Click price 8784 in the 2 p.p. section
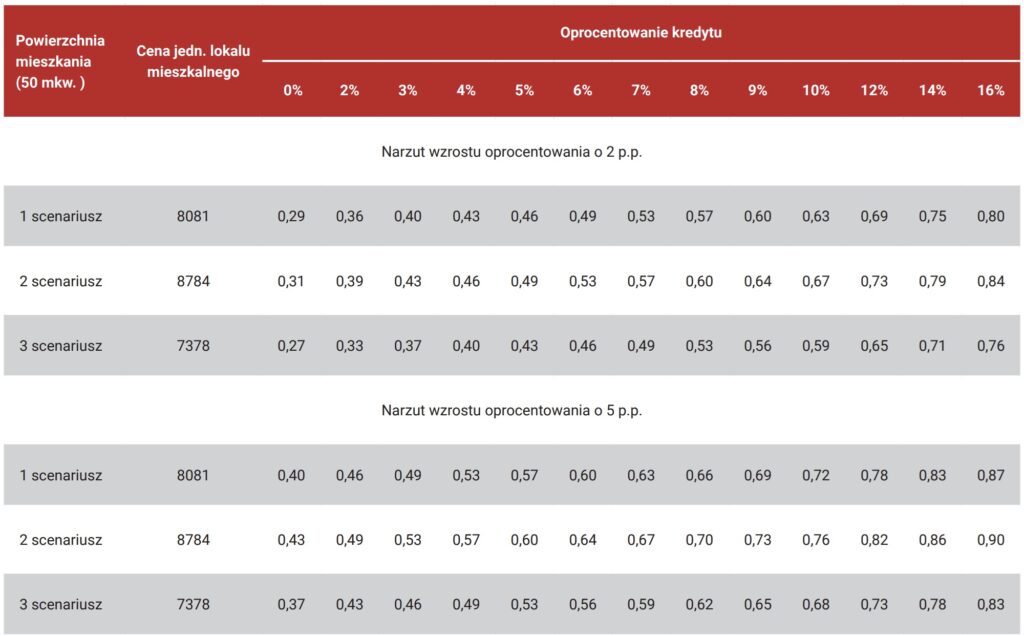Image resolution: width=1024 pixels, height=636 pixels. point(193,281)
